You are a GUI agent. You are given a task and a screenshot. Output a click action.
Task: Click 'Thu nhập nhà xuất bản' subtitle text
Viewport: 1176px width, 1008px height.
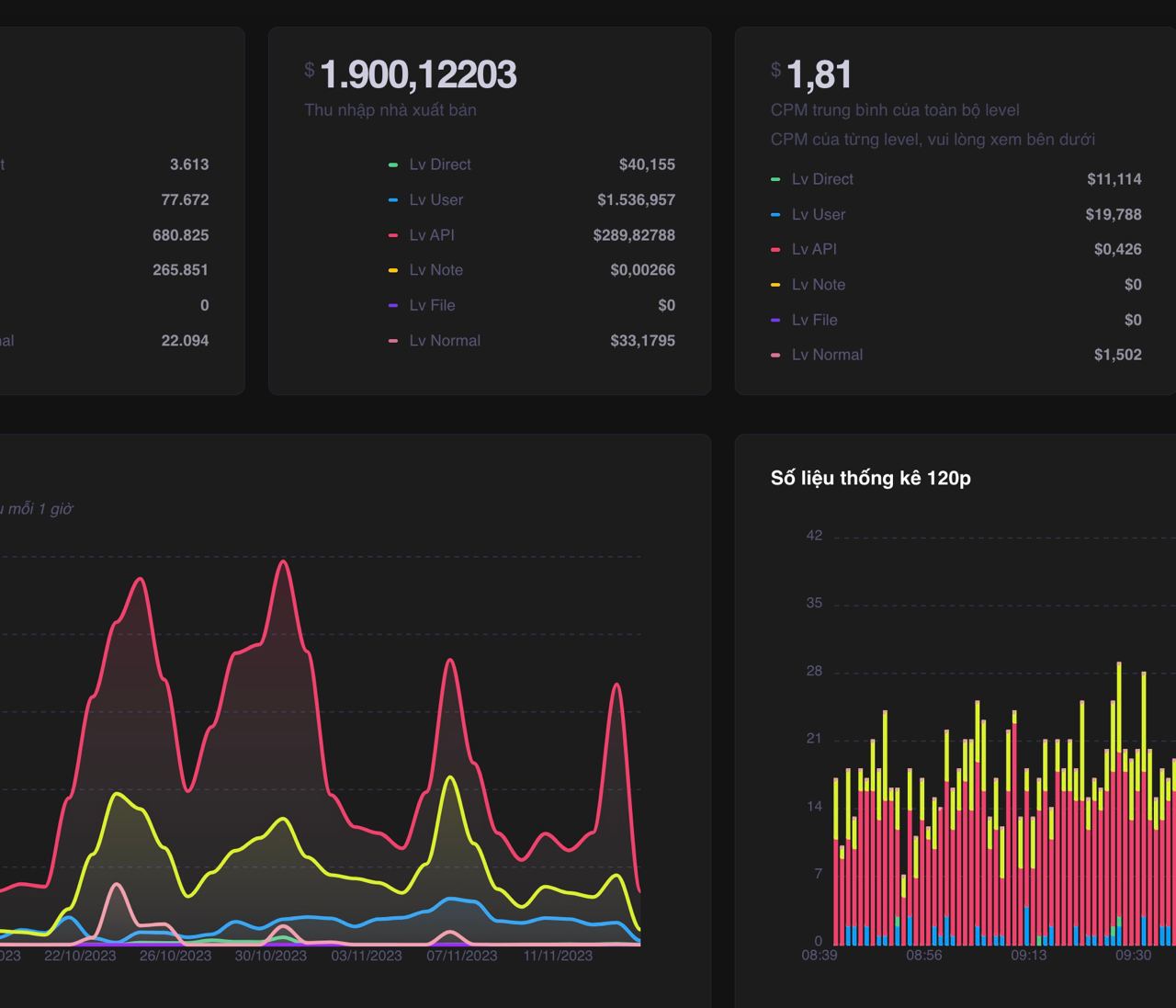click(390, 110)
